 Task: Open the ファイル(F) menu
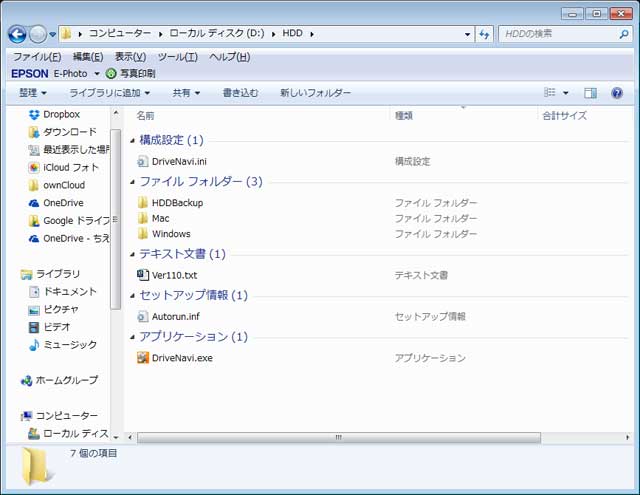tap(36, 57)
